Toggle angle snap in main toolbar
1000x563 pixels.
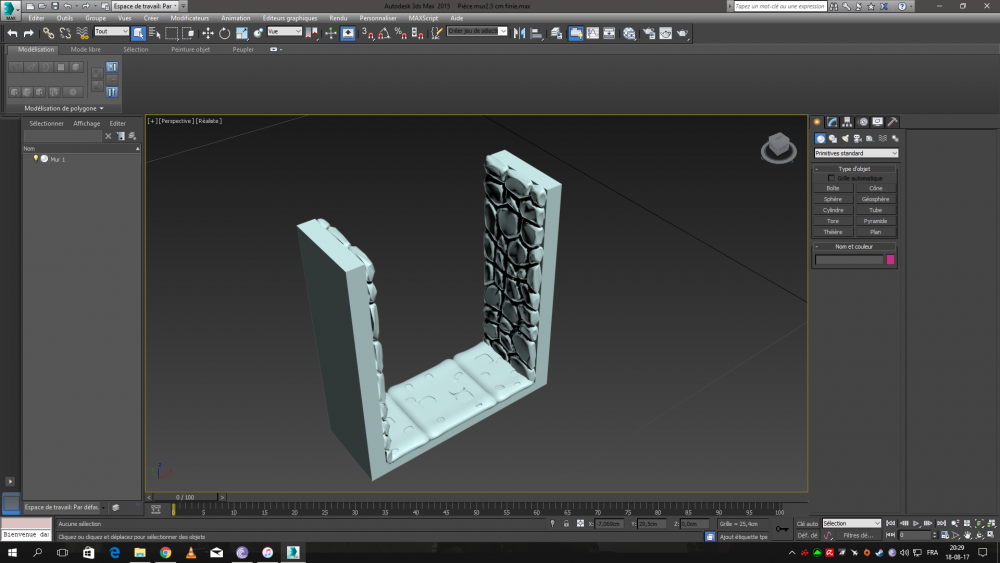point(384,33)
